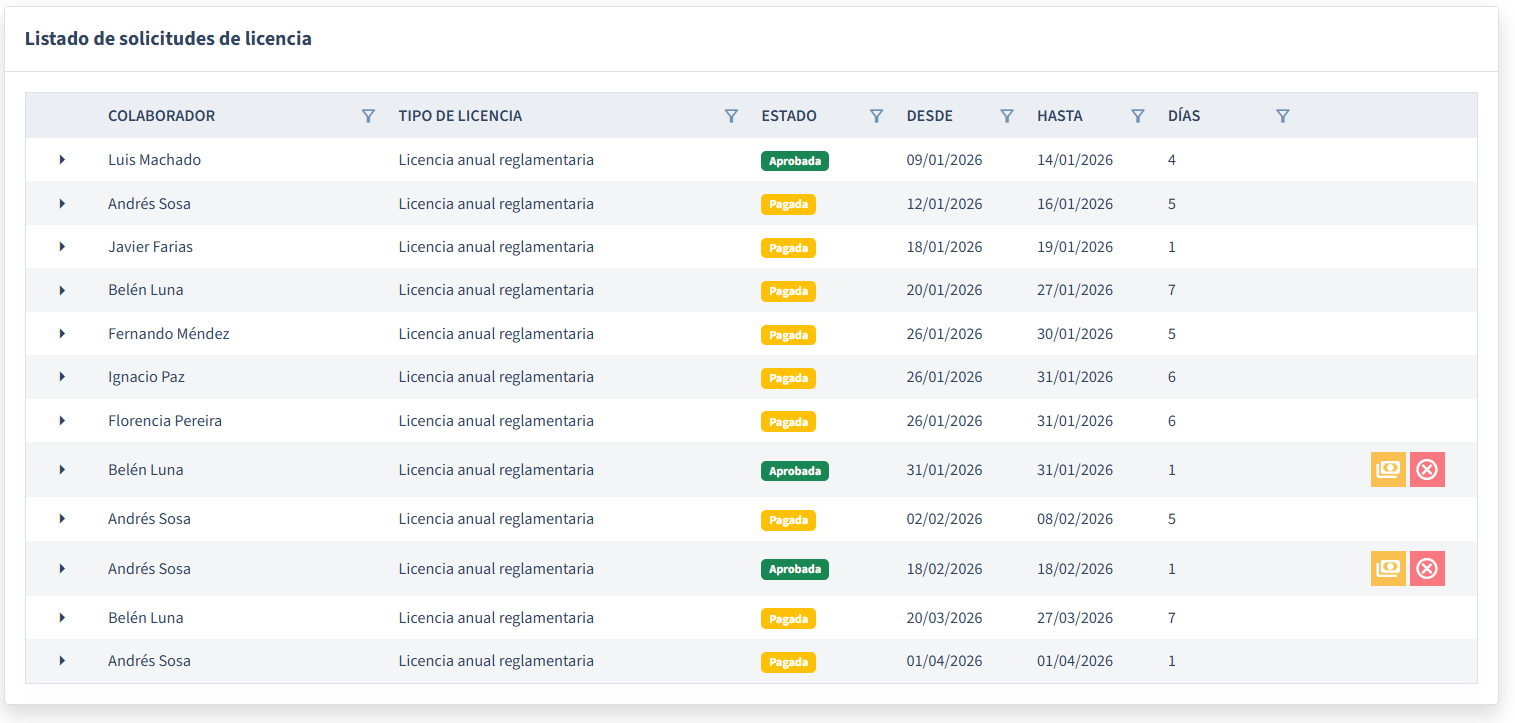Image resolution: width=1515 pixels, height=723 pixels.
Task: Expand Florencia Pereira's row details
Action: [62, 421]
